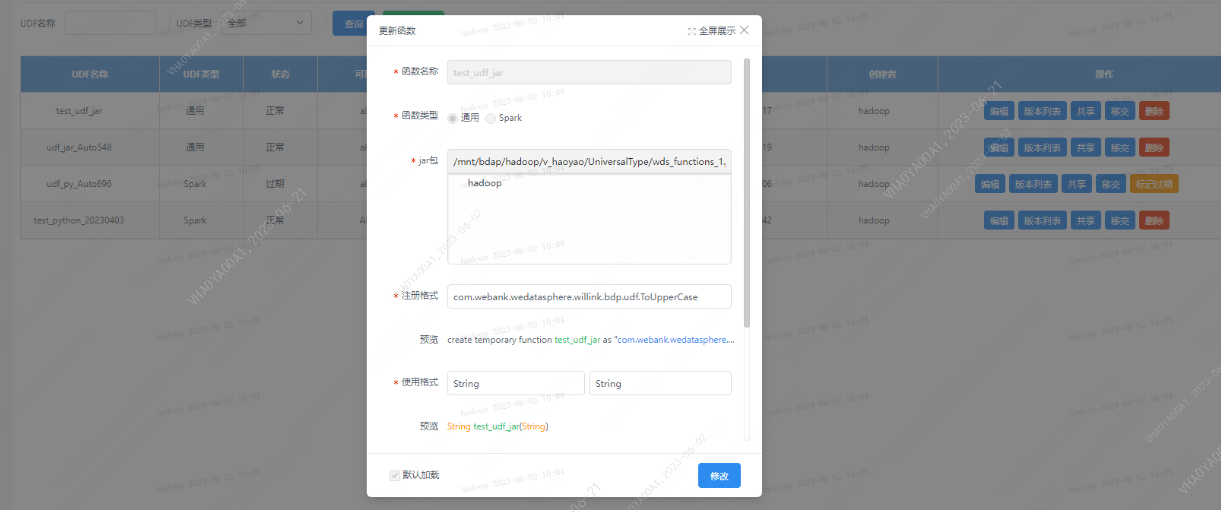Select the Spark function type radio

(491, 118)
